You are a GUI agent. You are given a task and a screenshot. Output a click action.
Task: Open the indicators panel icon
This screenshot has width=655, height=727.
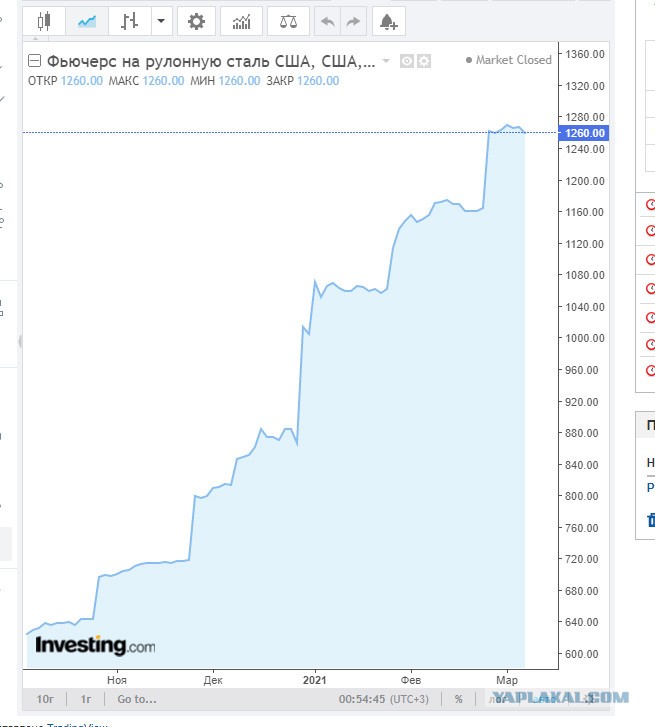click(241, 21)
